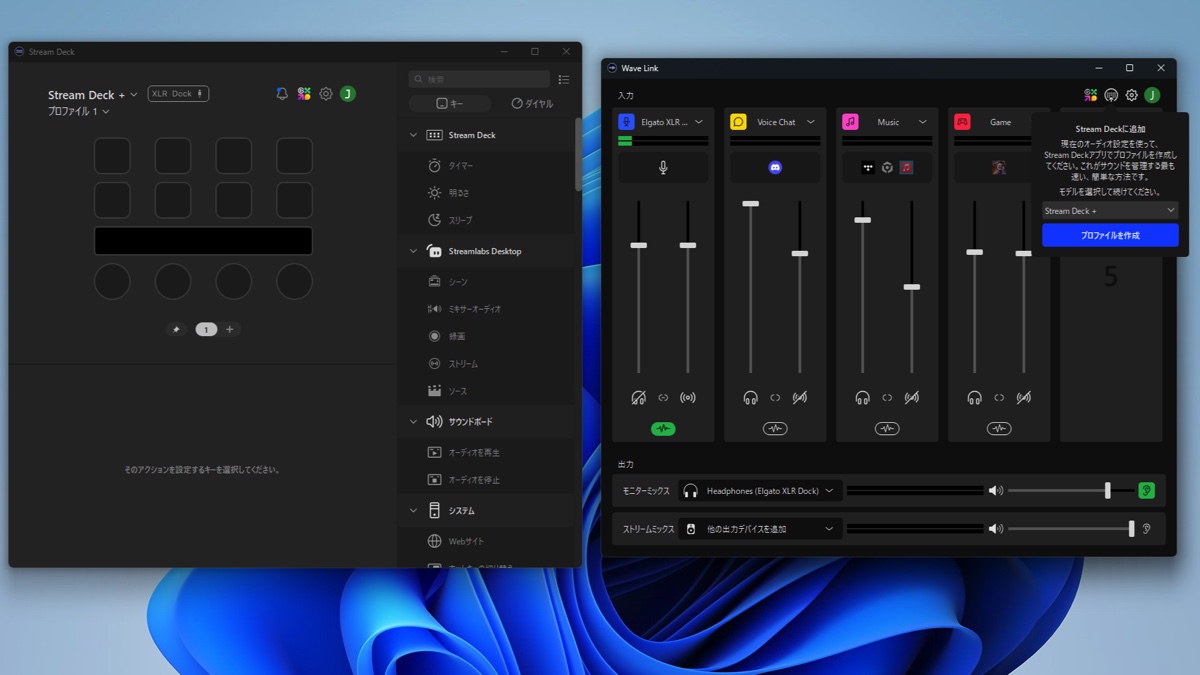Select the タイマー action in list
The height and width of the screenshot is (675, 1200).
point(460,166)
